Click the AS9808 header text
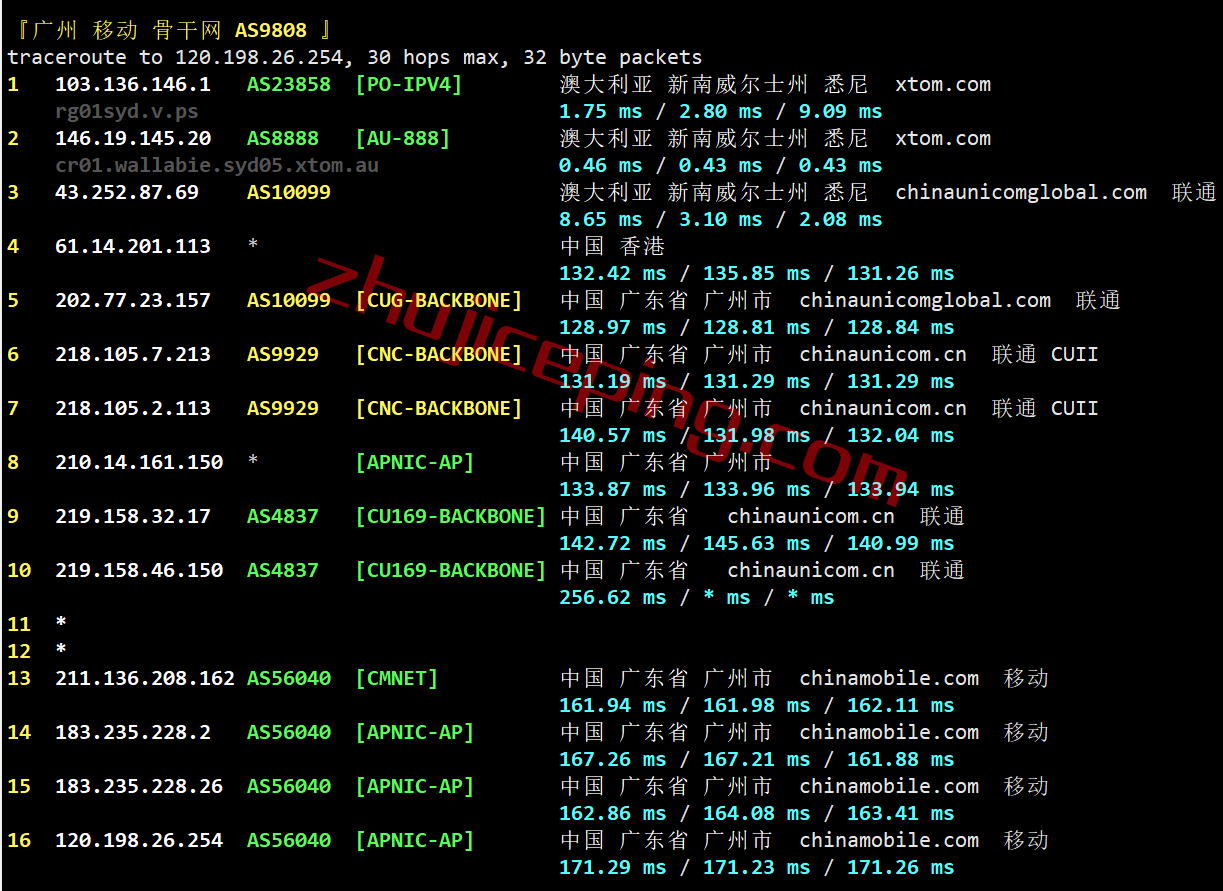This screenshot has height=891, width=1223. pyautogui.click(x=271, y=31)
